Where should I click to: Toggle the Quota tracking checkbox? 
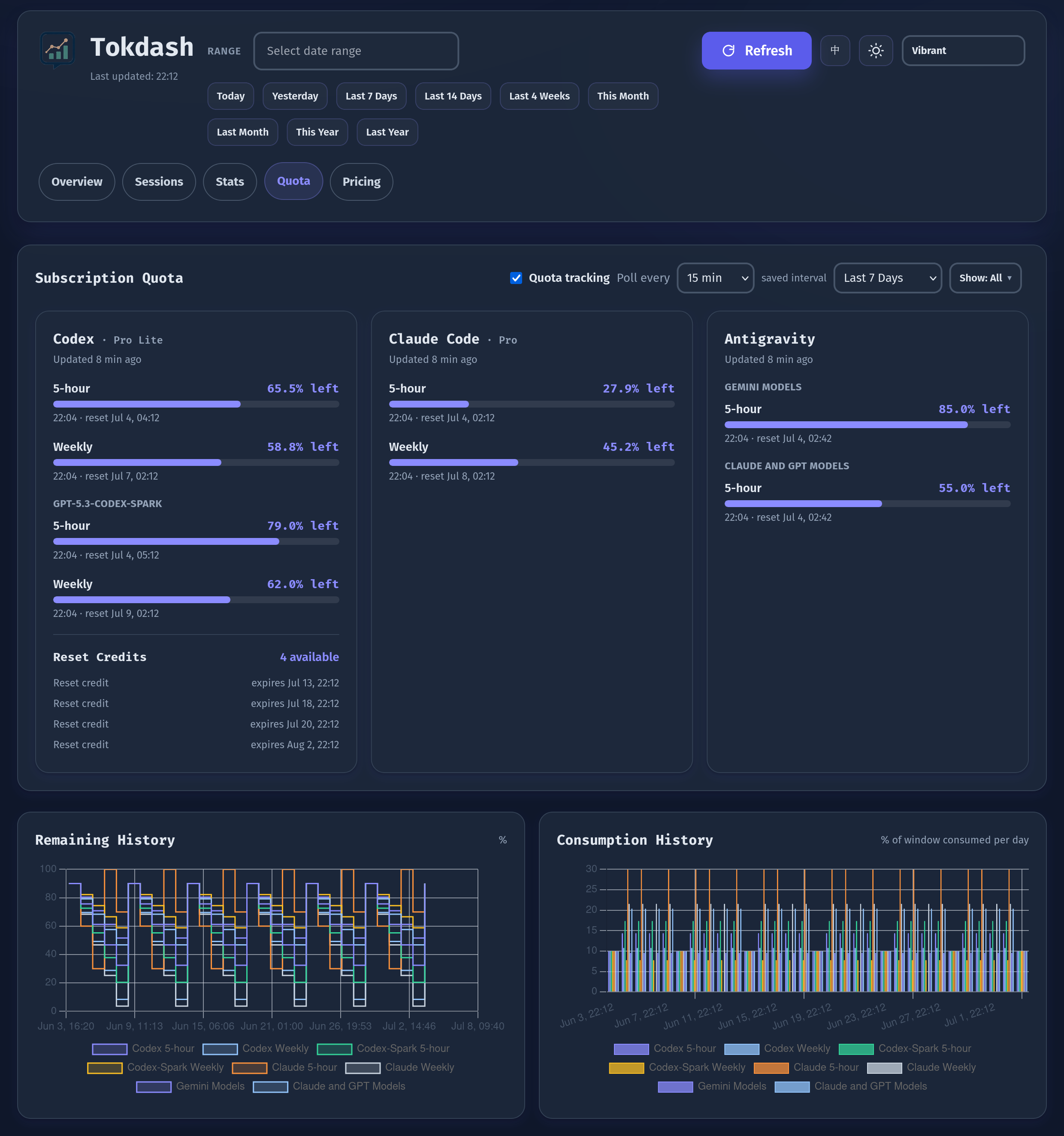[x=515, y=278]
